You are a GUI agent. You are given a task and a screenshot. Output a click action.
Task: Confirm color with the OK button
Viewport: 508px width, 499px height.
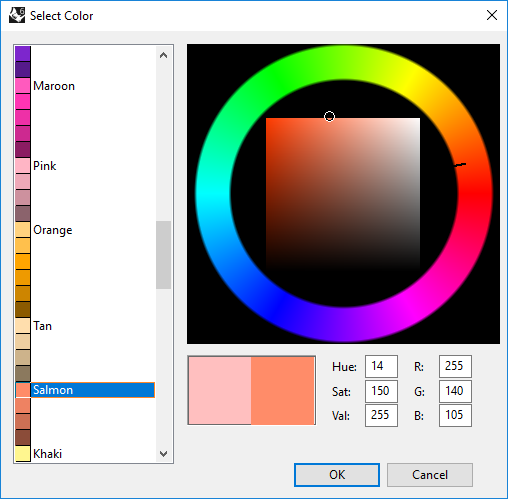pyautogui.click(x=337, y=475)
